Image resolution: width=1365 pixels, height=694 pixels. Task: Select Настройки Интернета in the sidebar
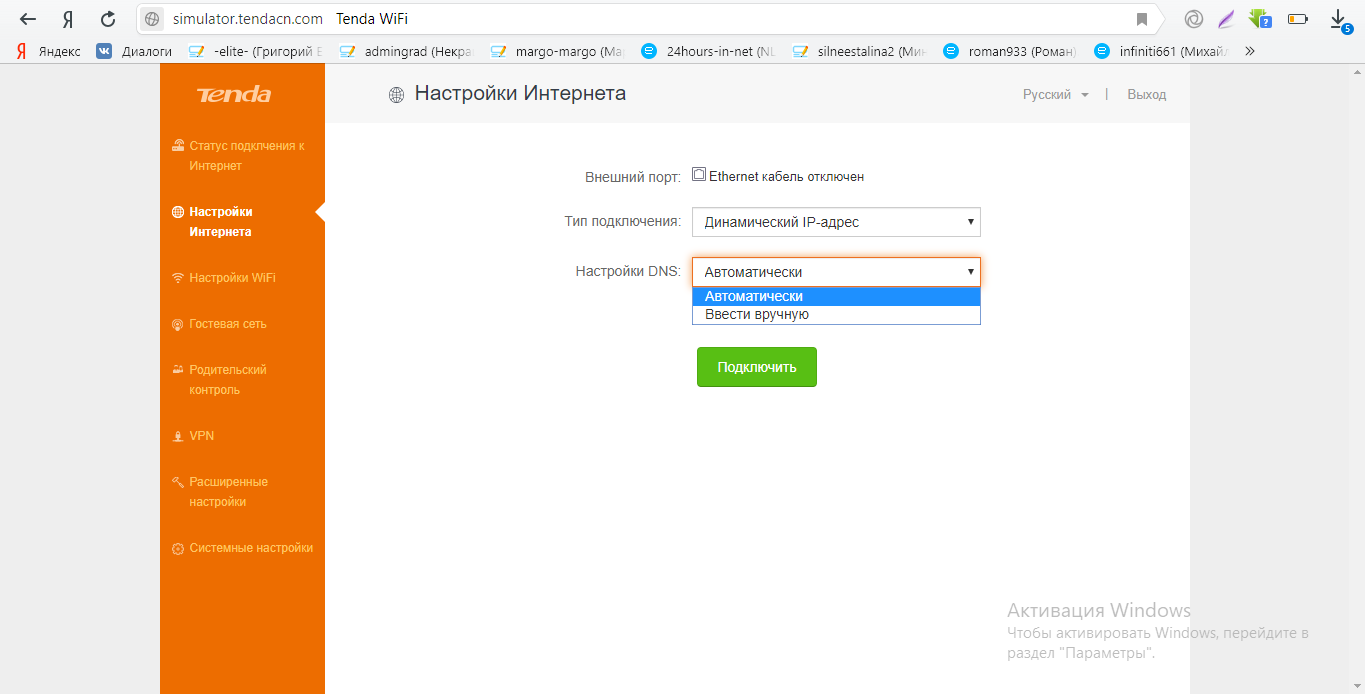coord(221,222)
